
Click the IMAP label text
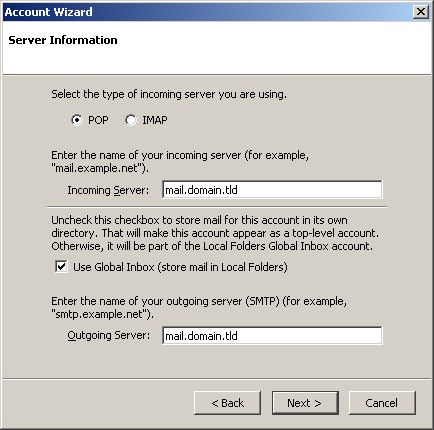point(155,120)
